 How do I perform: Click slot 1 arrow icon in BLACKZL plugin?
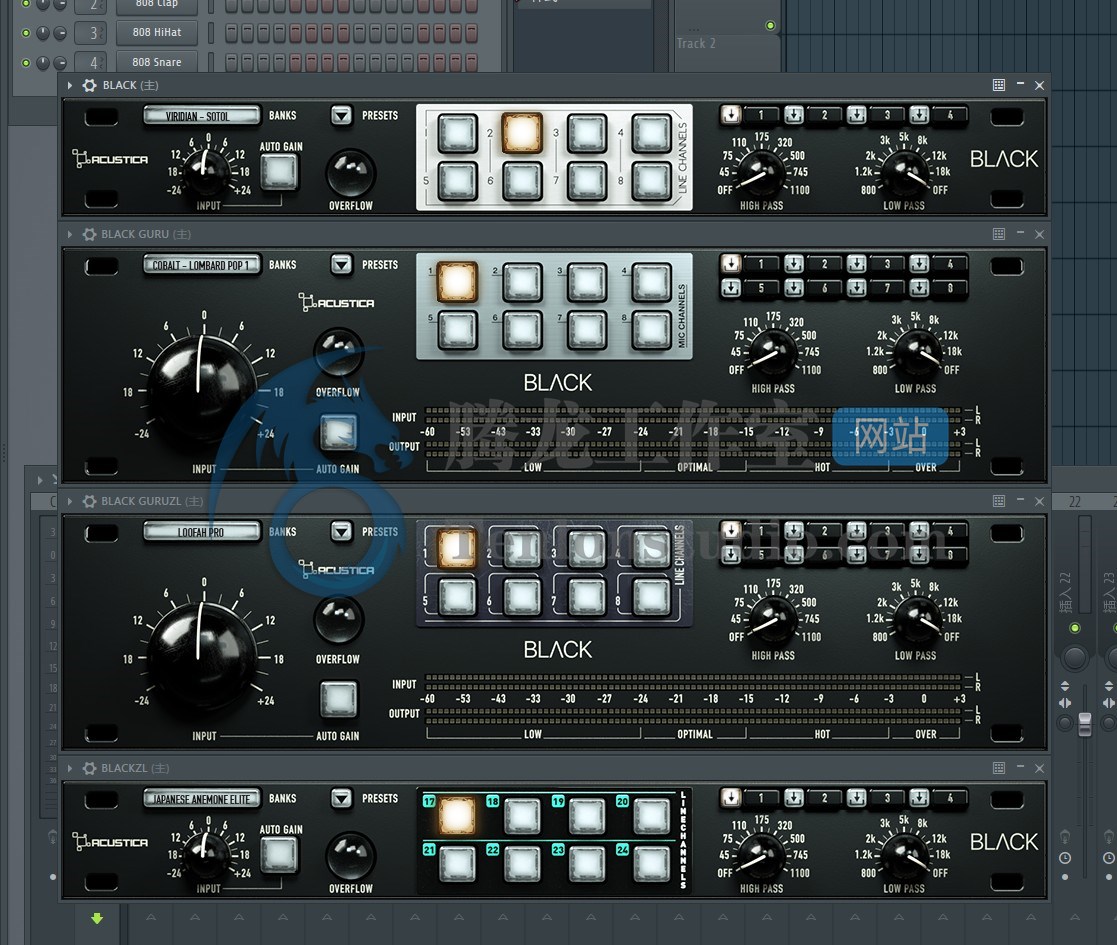click(731, 798)
